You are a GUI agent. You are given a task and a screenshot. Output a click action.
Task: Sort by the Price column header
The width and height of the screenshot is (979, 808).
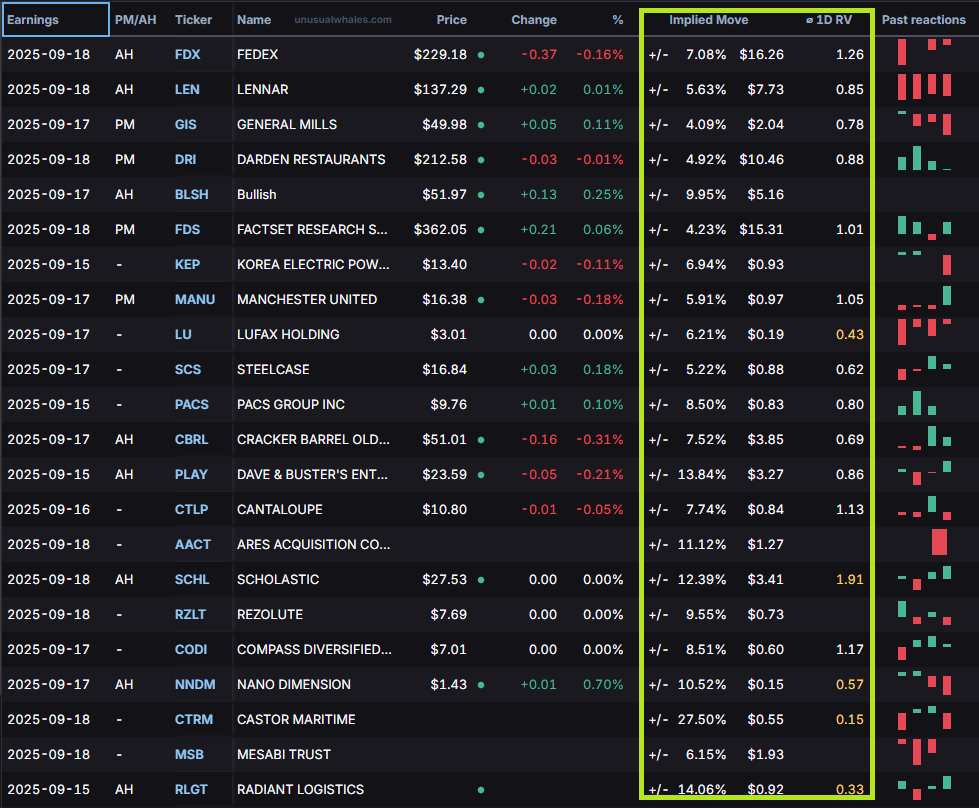[x=451, y=19]
